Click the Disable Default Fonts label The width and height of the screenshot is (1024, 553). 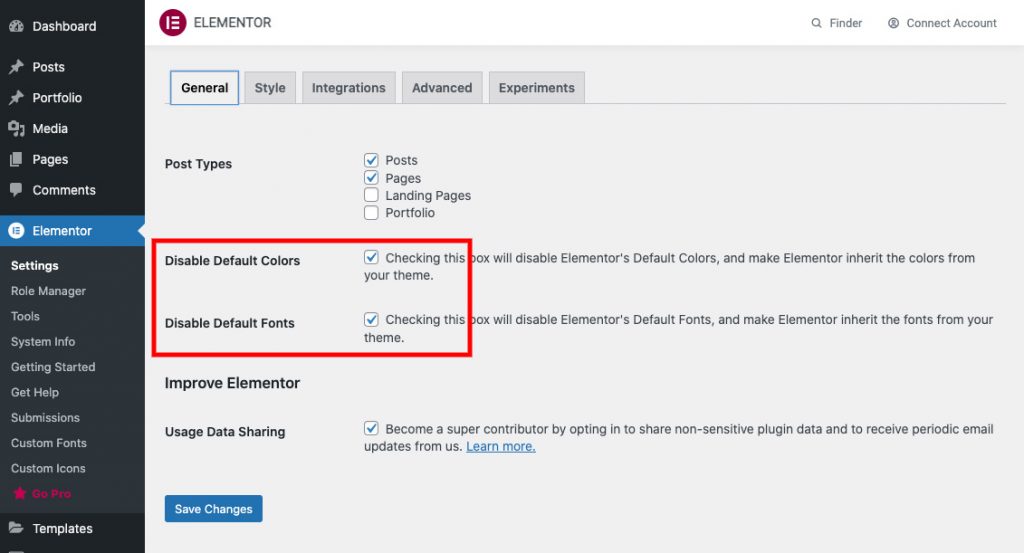(x=229, y=323)
